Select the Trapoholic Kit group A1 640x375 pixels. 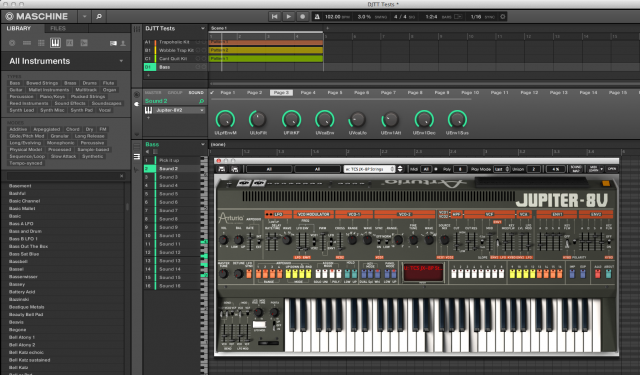click(175, 42)
